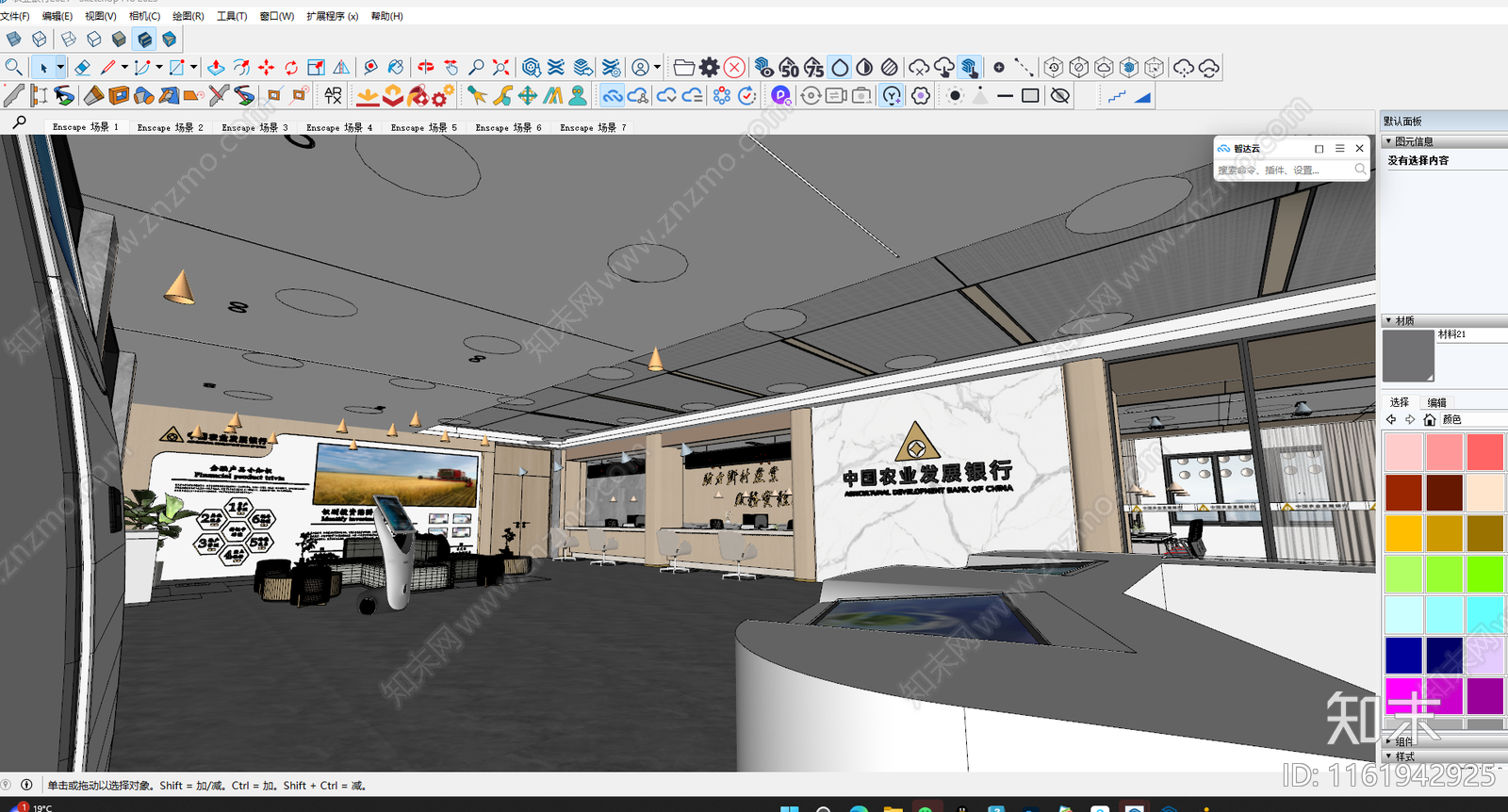Click the gray material preview thumbnail
Viewport: 1508px width, 812px height.
point(1408,356)
